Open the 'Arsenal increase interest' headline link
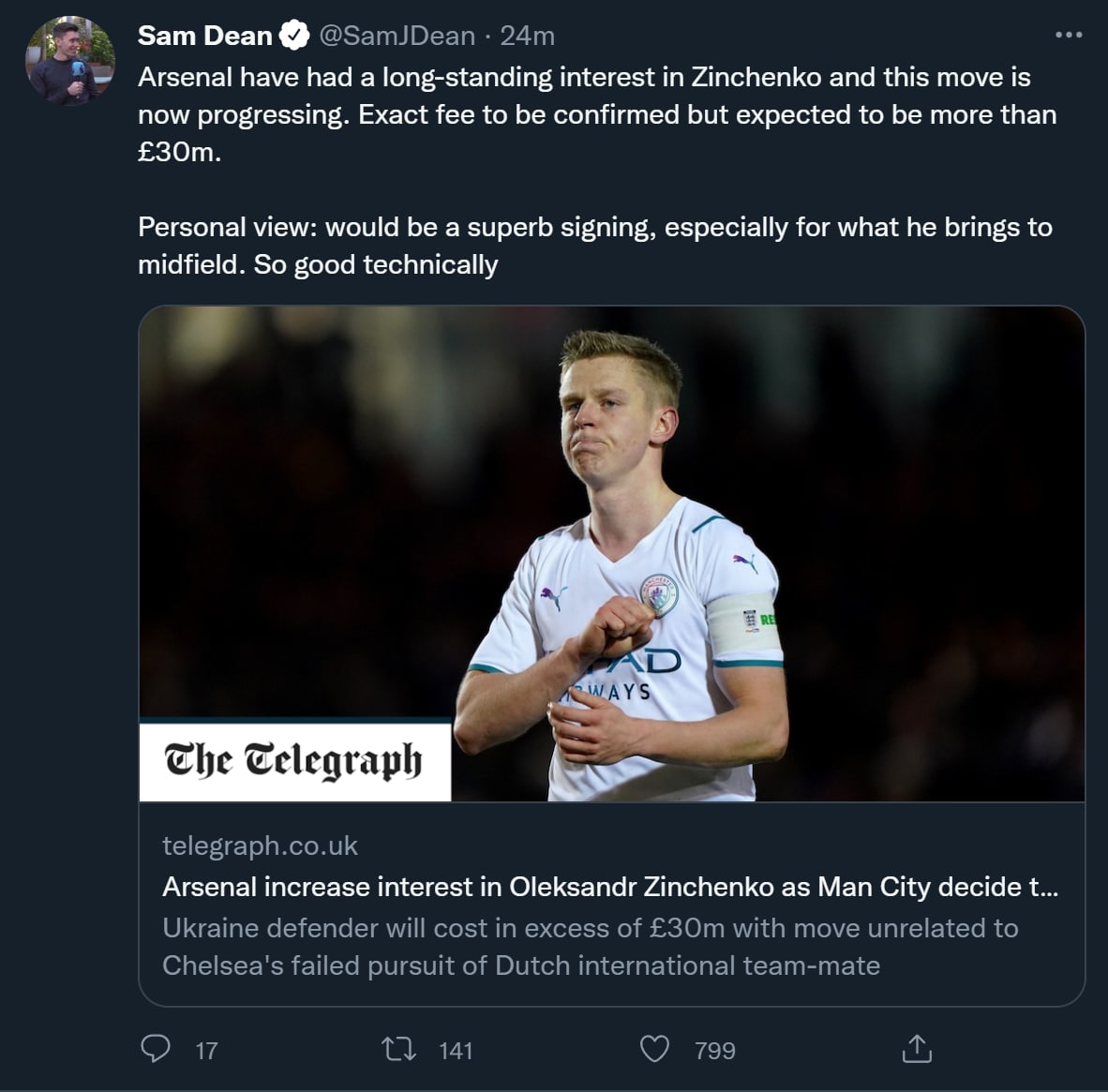Viewport: 1108px width, 1092px height. (x=609, y=887)
